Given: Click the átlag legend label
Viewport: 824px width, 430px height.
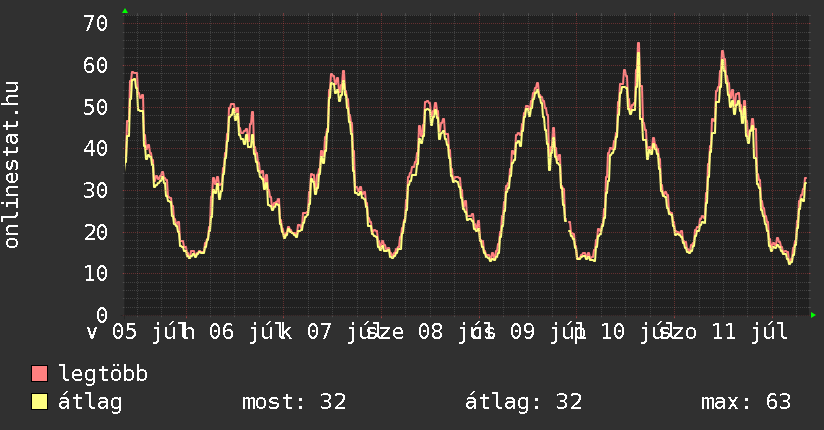Looking at the screenshot, I should pyautogui.click(x=90, y=402).
